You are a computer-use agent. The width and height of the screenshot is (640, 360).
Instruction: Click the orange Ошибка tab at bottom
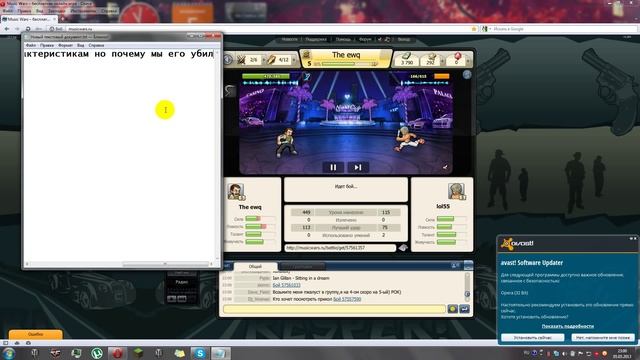click(x=36, y=334)
